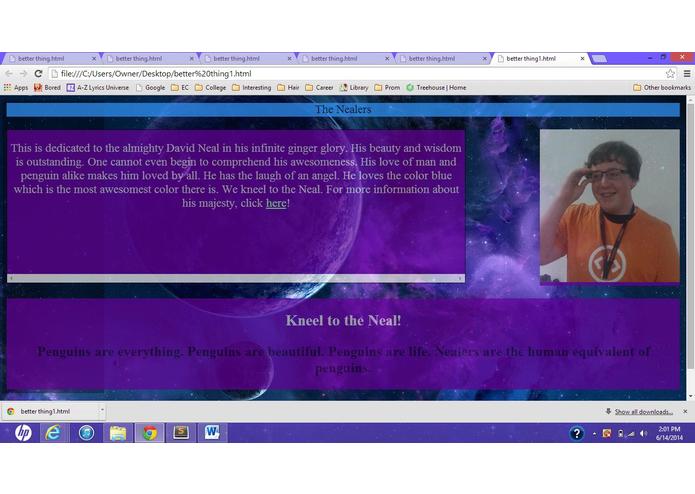Click the 'here' link about his majesty
This screenshot has height=494, width=695.
point(276,203)
